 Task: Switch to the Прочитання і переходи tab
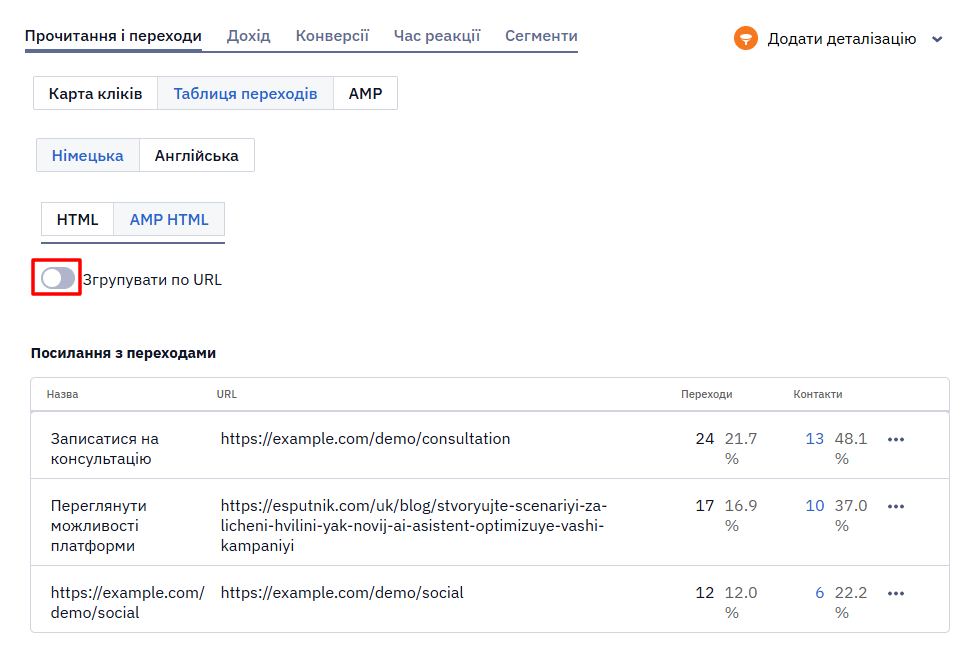point(113,36)
